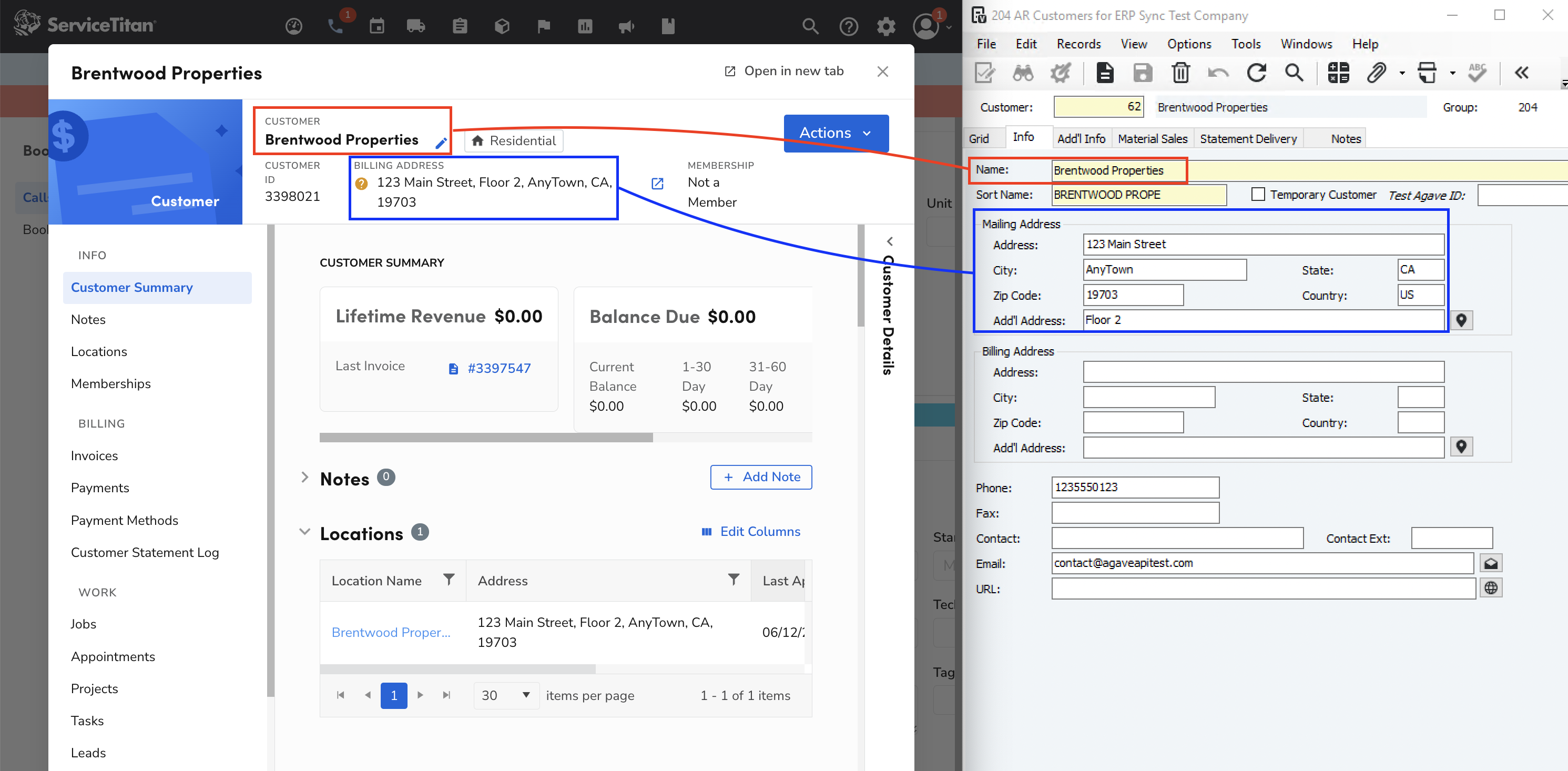Close the Brentwood Properties customer panel
This screenshot has width=1568, height=771.
(x=883, y=72)
